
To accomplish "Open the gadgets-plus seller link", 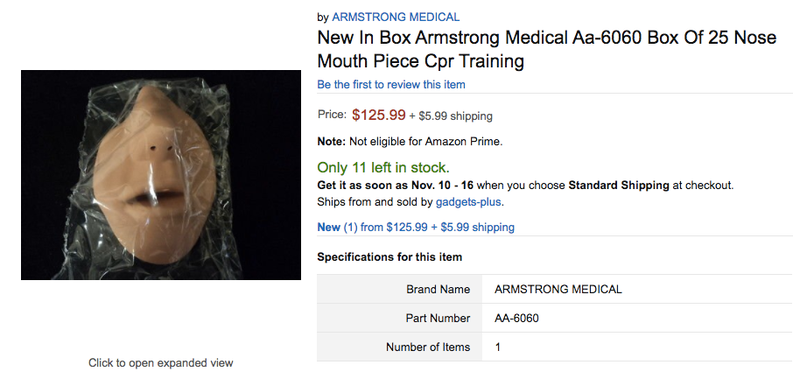I will [x=469, y=202].
